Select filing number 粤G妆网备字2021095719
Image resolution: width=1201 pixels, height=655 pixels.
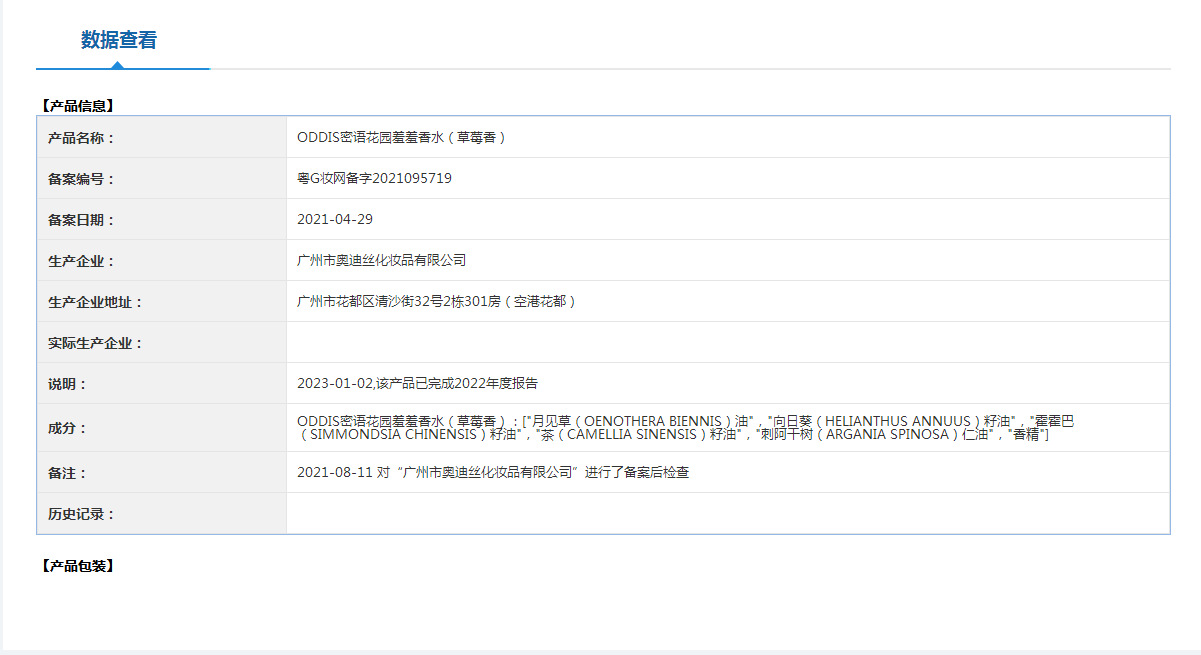374,179
